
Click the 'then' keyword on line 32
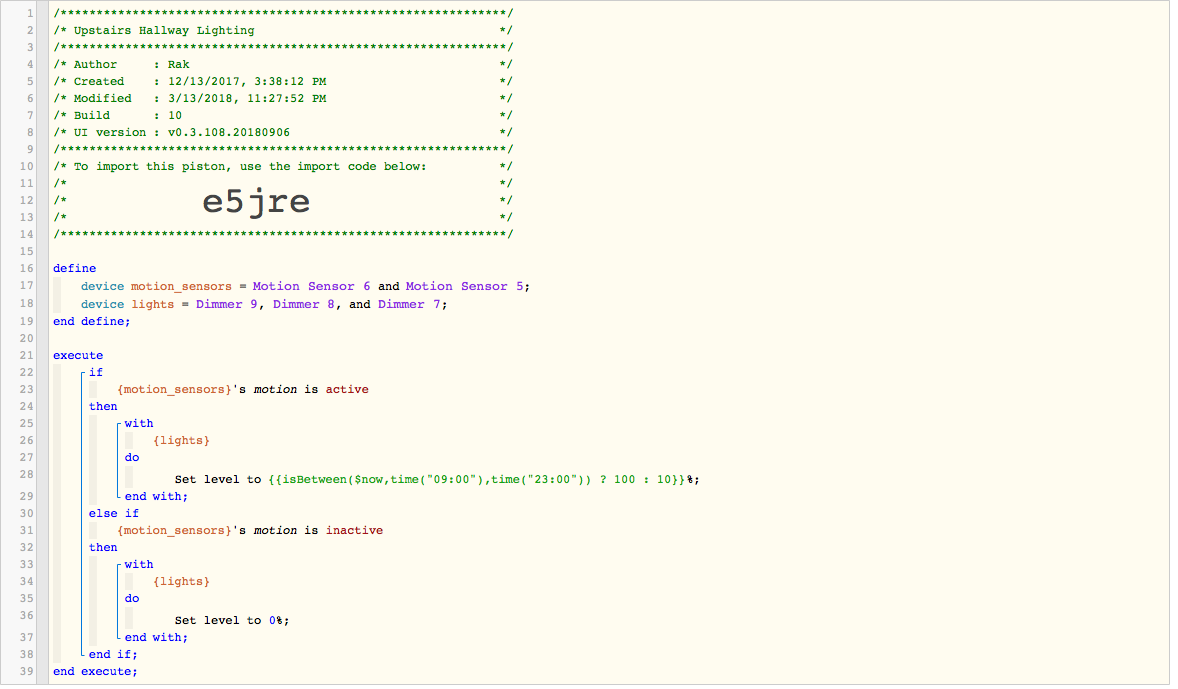(103, 548)
